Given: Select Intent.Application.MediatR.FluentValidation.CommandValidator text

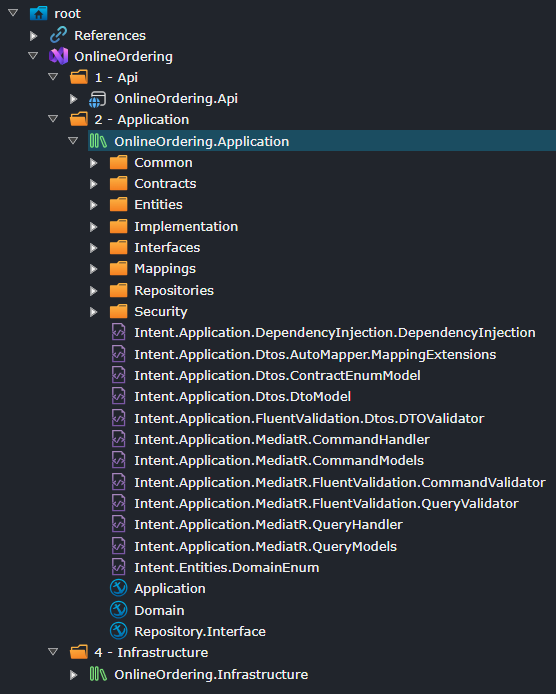Looking at the screenshot, I should click(340, 482).
